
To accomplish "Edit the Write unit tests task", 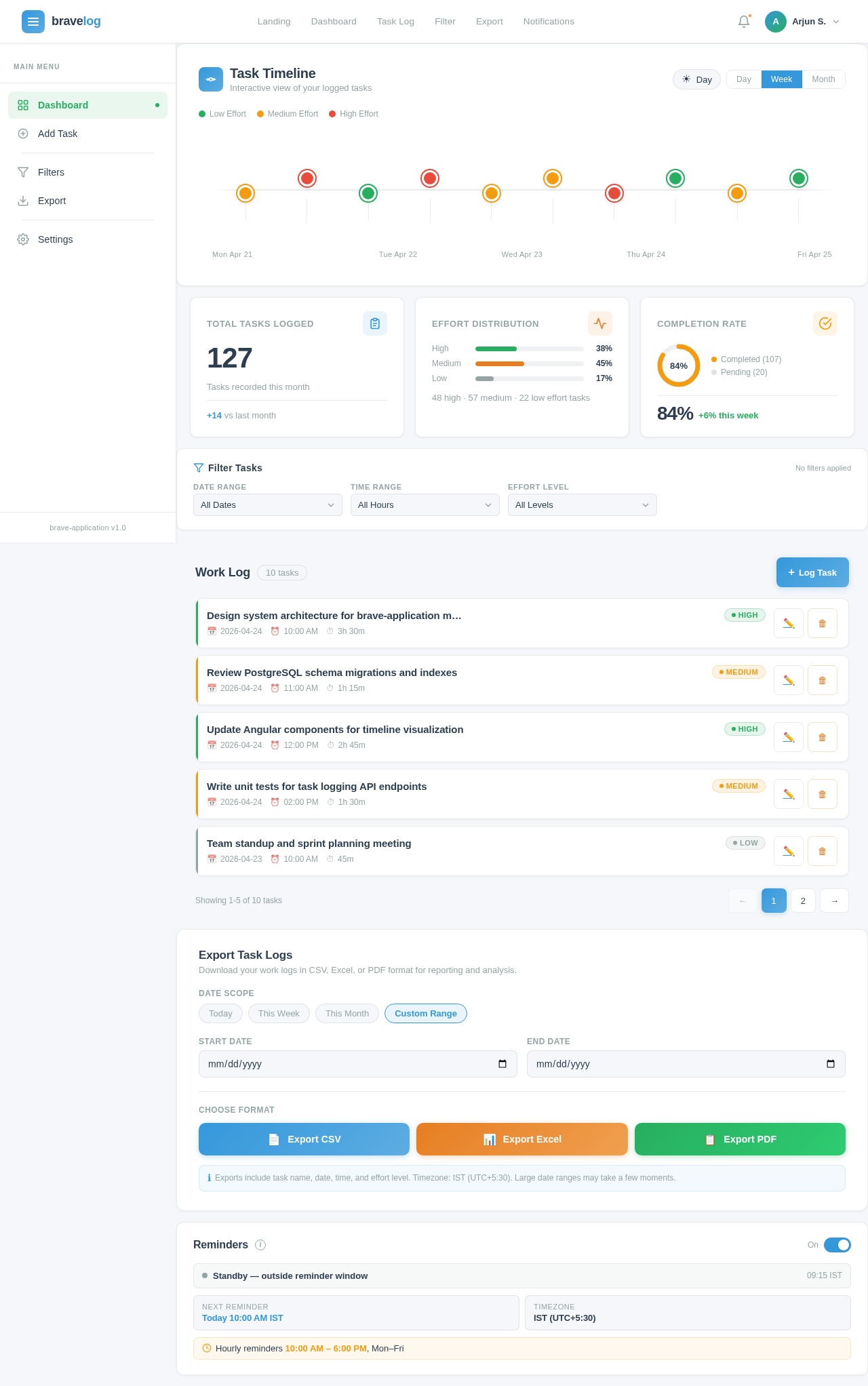I will pyautogui.click(x=789, y=794).
